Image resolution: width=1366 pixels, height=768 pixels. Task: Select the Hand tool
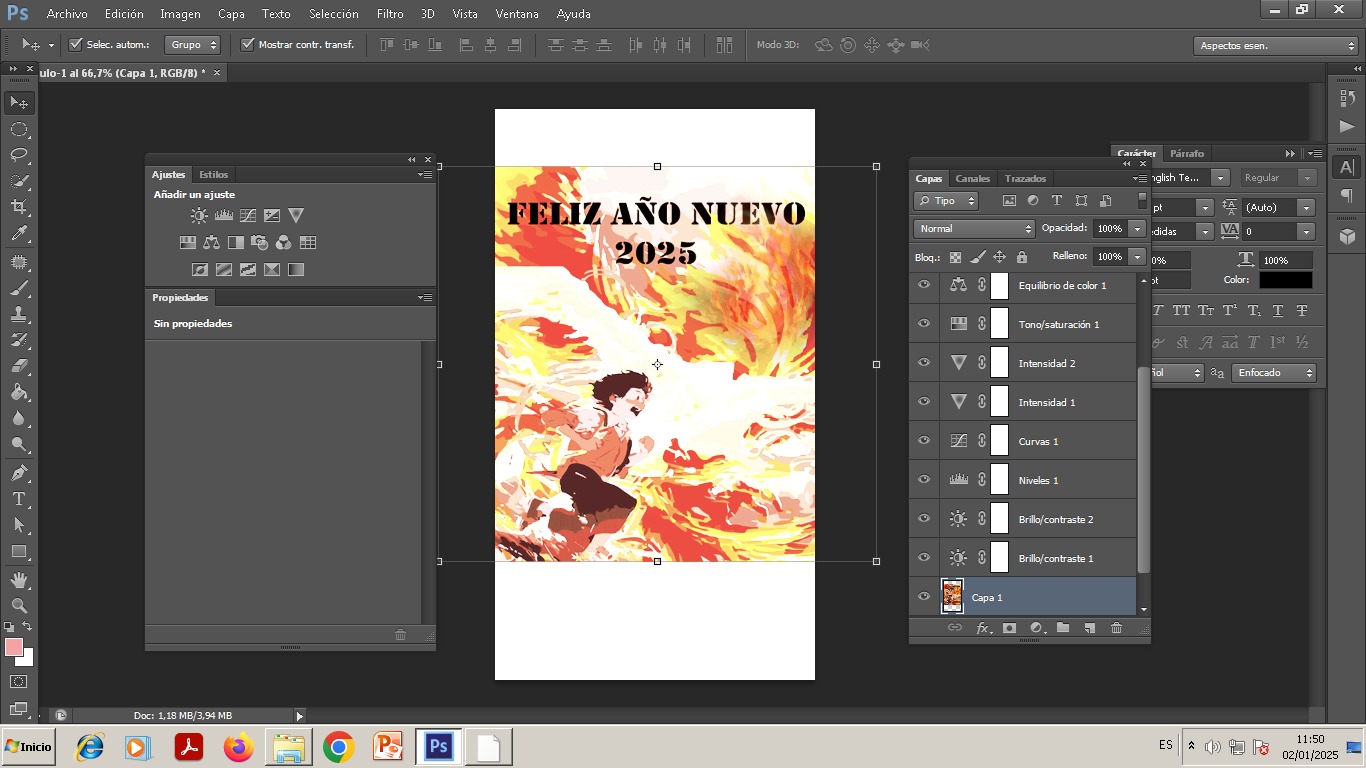(19, 580)
